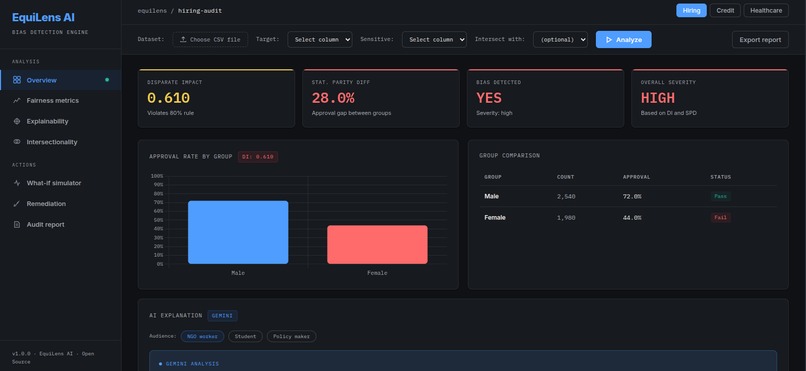Screen dimensions: 806x371
Task: Click the Audit report document icon
Action: (17, 225)
